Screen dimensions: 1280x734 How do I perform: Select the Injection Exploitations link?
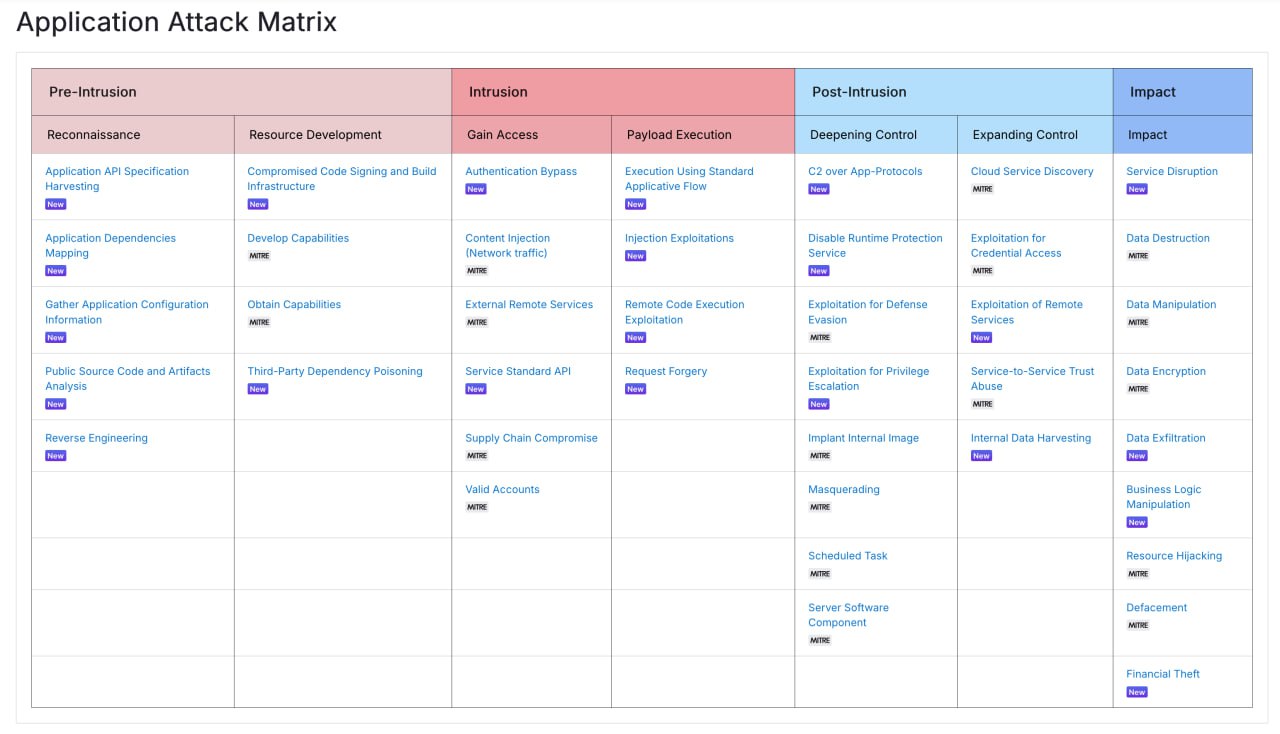coord(679,238)
